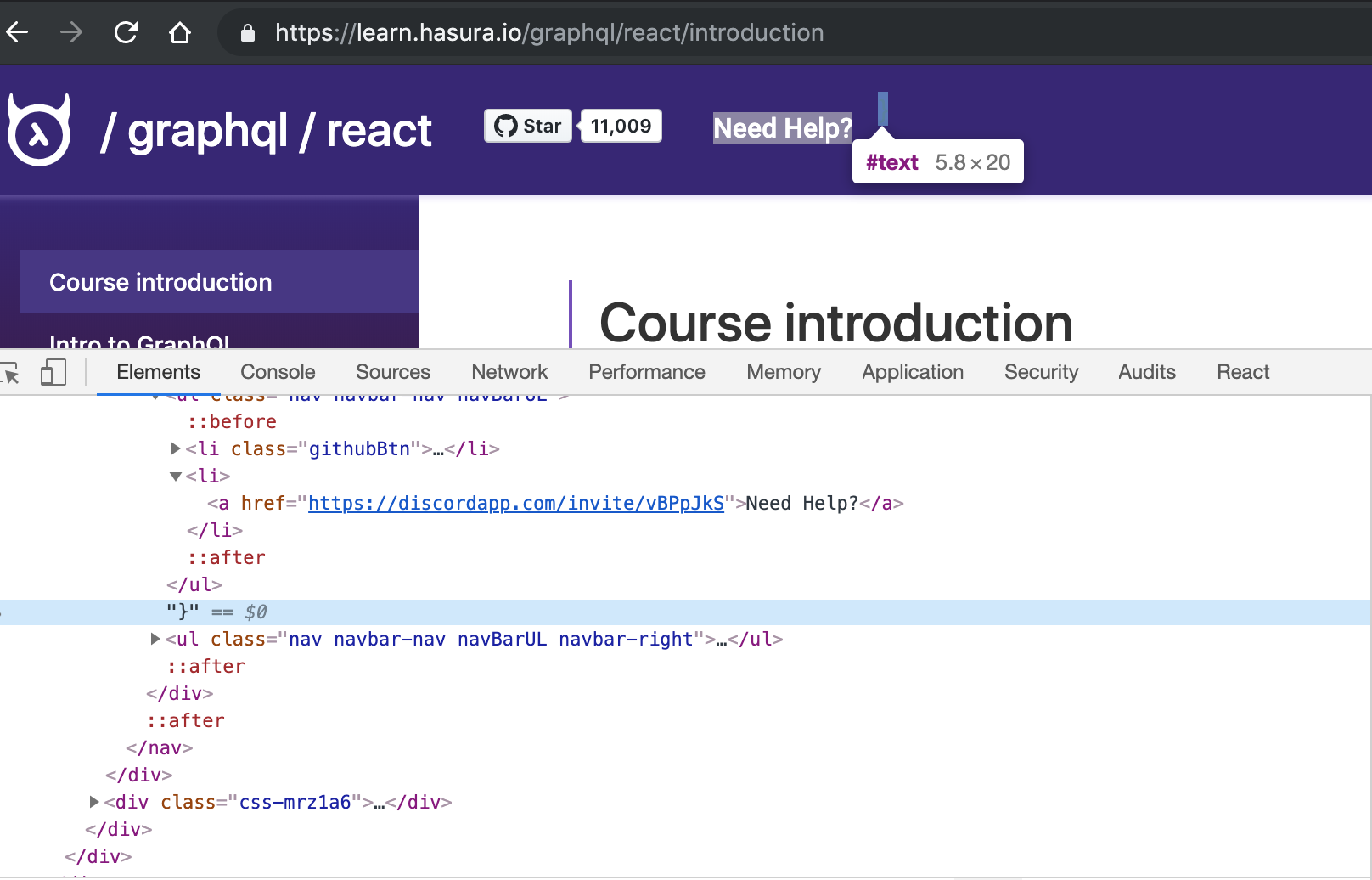
Task: Click the GitHub Star button
Action: pos(528,126)
